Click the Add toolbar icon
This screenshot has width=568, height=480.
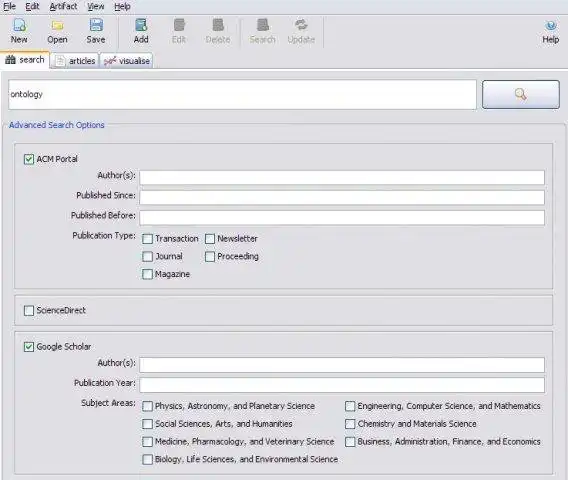141,25
